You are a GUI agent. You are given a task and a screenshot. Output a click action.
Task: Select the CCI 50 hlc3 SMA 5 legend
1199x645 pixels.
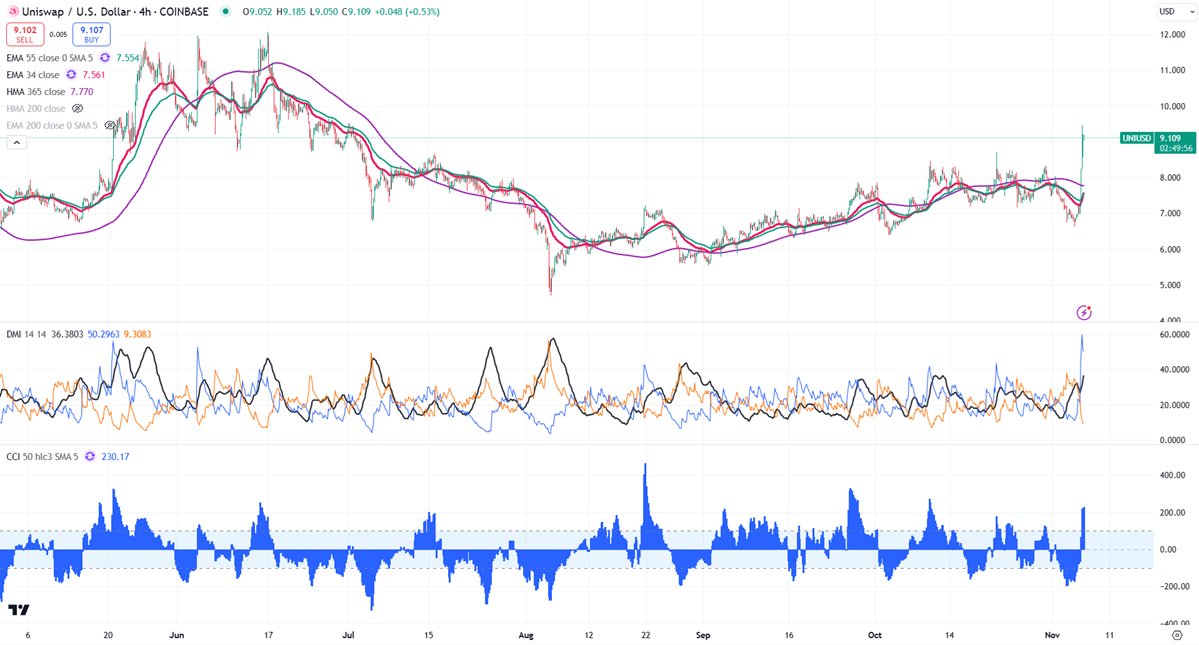tap(42, 457)
